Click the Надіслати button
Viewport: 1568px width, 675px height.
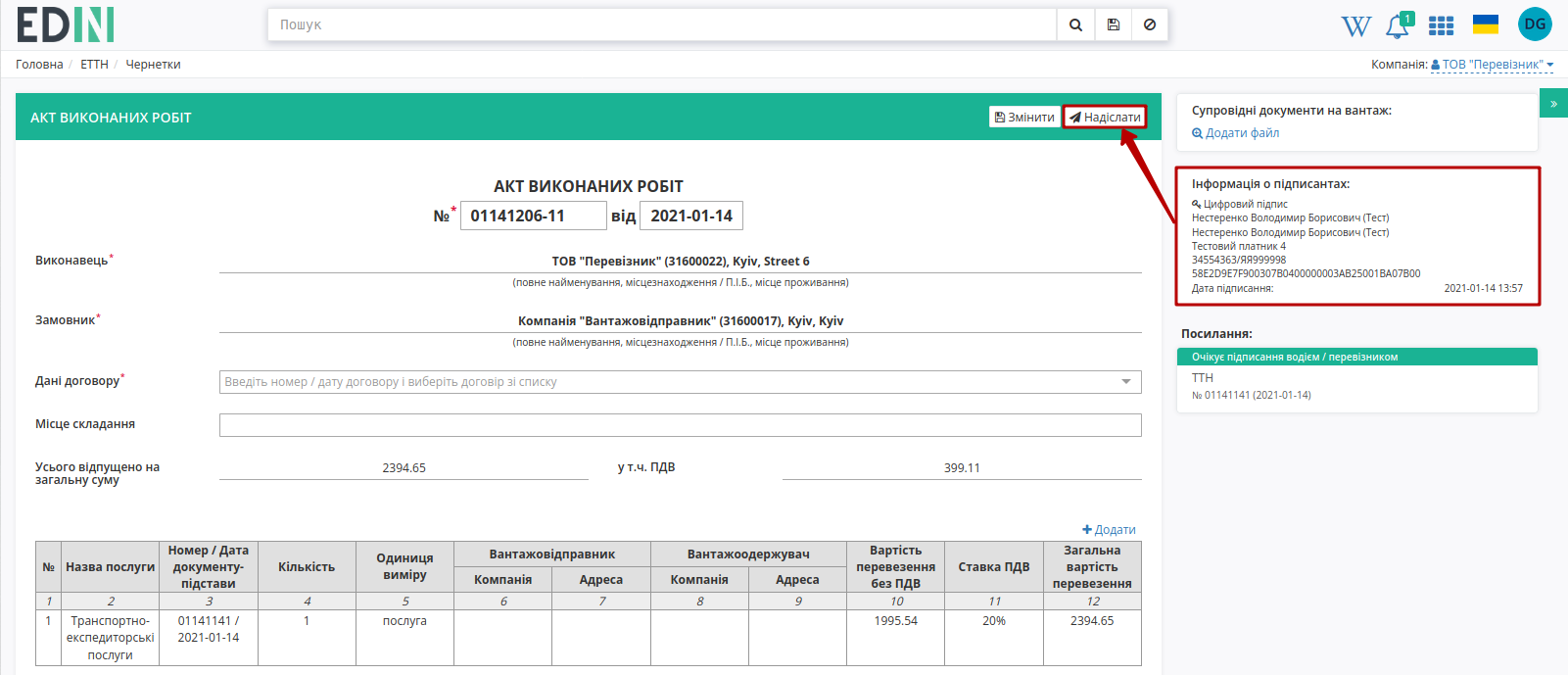1105,118
